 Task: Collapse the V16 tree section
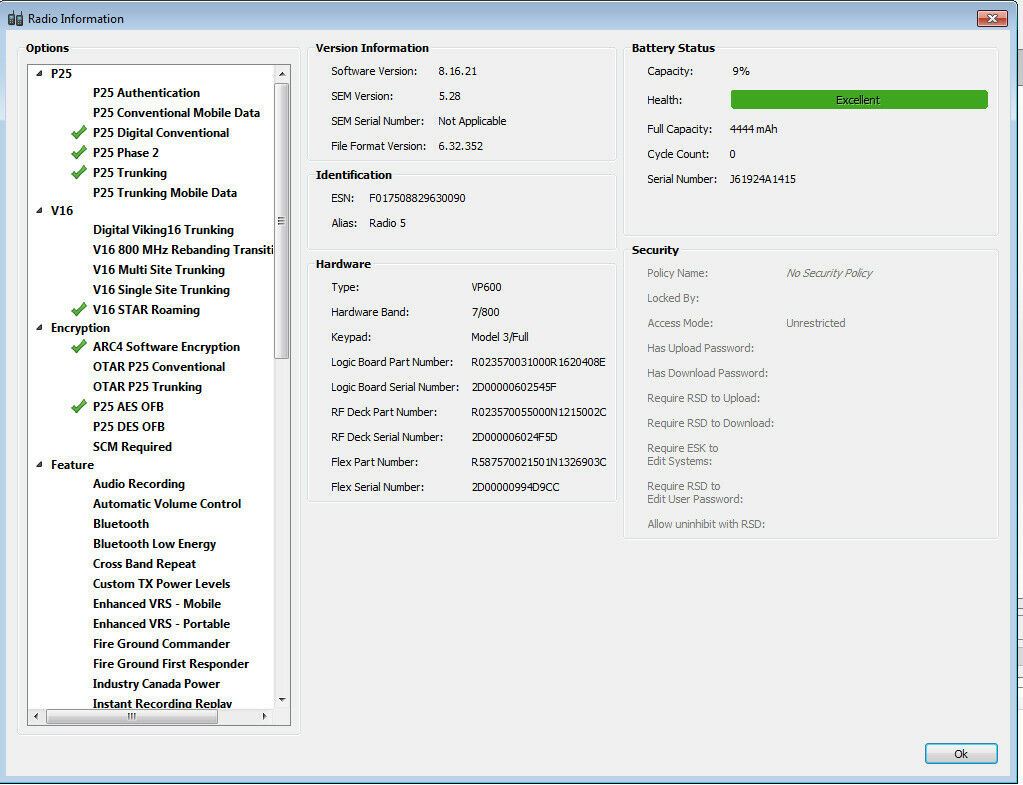click(x=40, y=211)
